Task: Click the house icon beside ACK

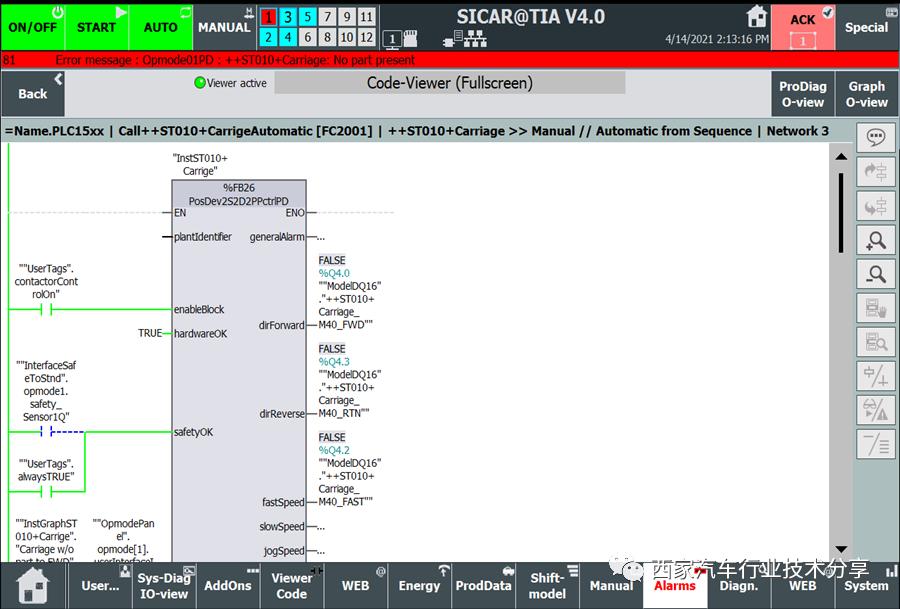Action: coord(757,17)
